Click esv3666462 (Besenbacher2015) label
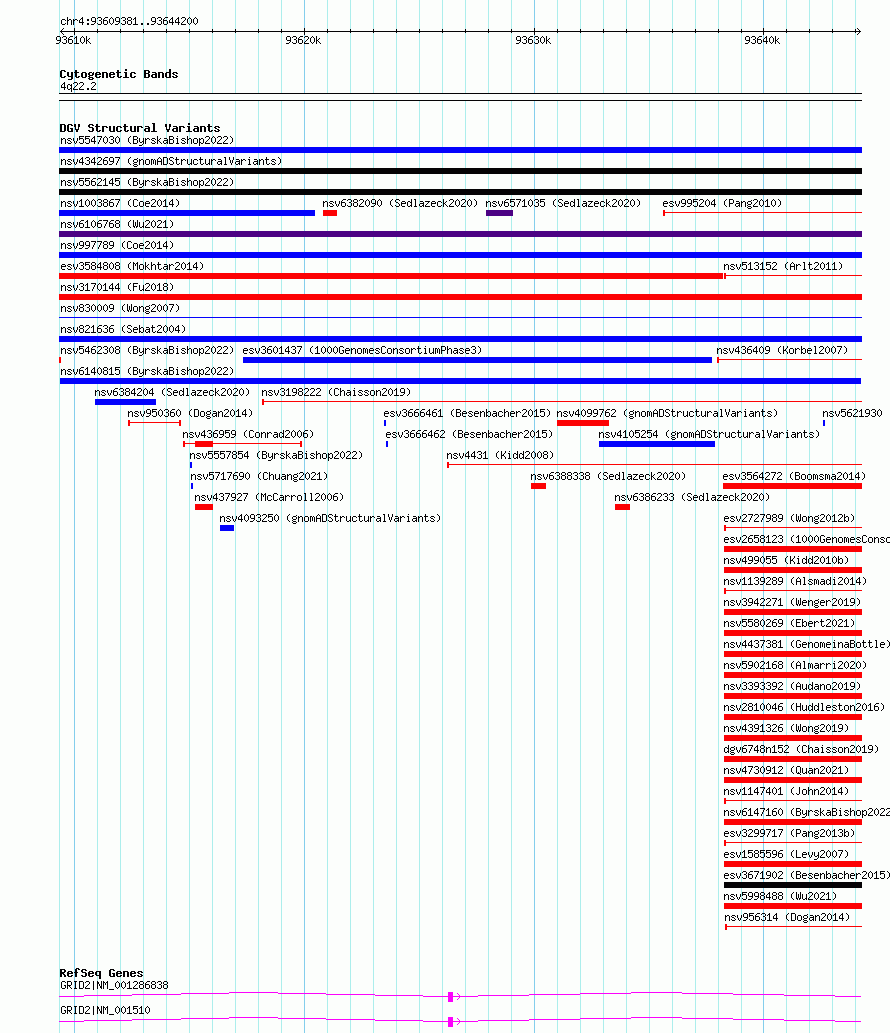This screenshot has height=1033, width=890. [x=469, y=435]
